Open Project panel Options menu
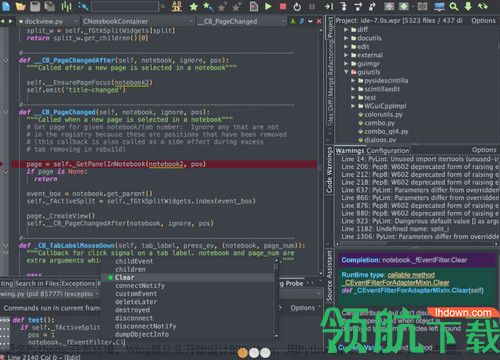The width and height of the screenshot is (500, 360). pos(483,21)
